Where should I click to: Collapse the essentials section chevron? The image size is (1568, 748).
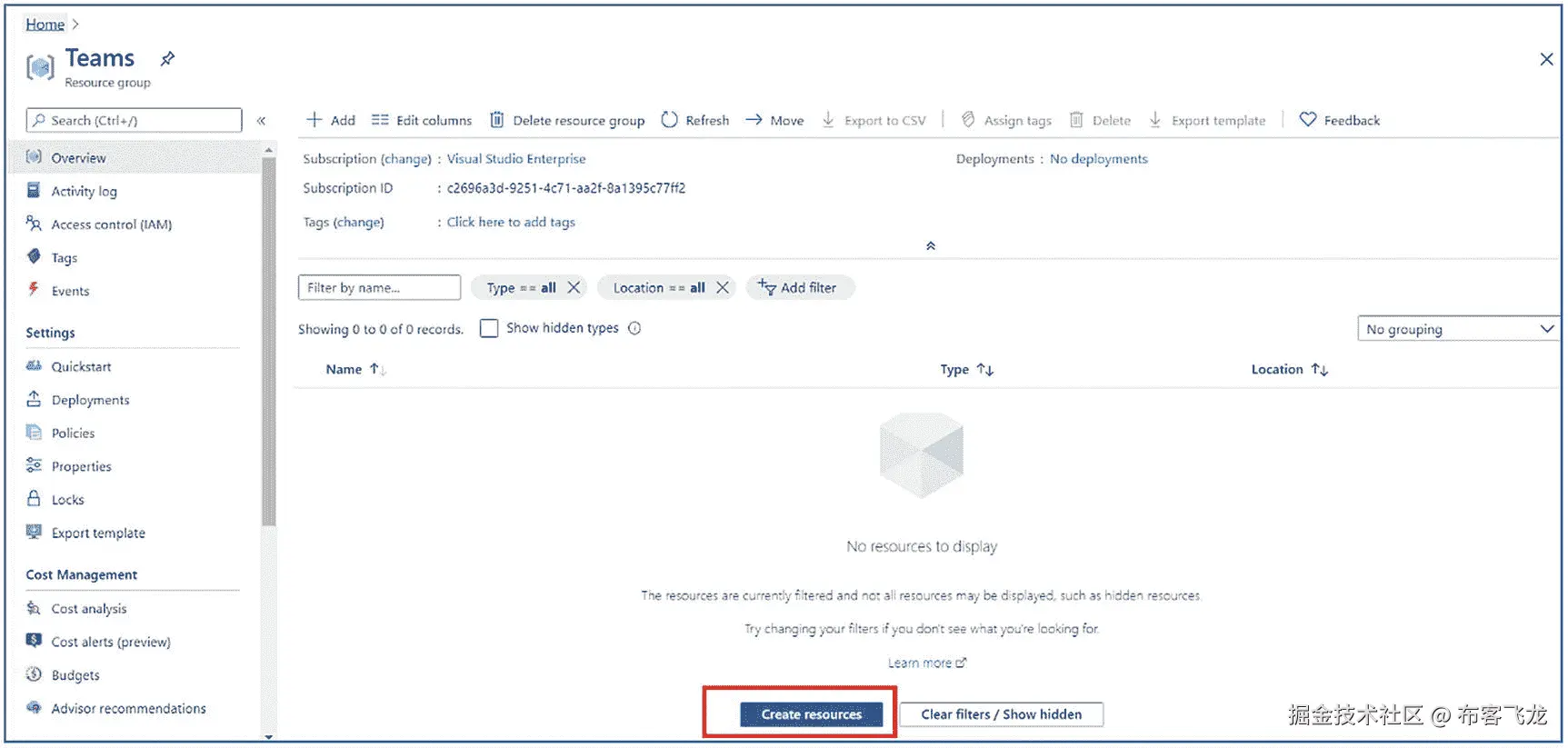coord(931,245)
